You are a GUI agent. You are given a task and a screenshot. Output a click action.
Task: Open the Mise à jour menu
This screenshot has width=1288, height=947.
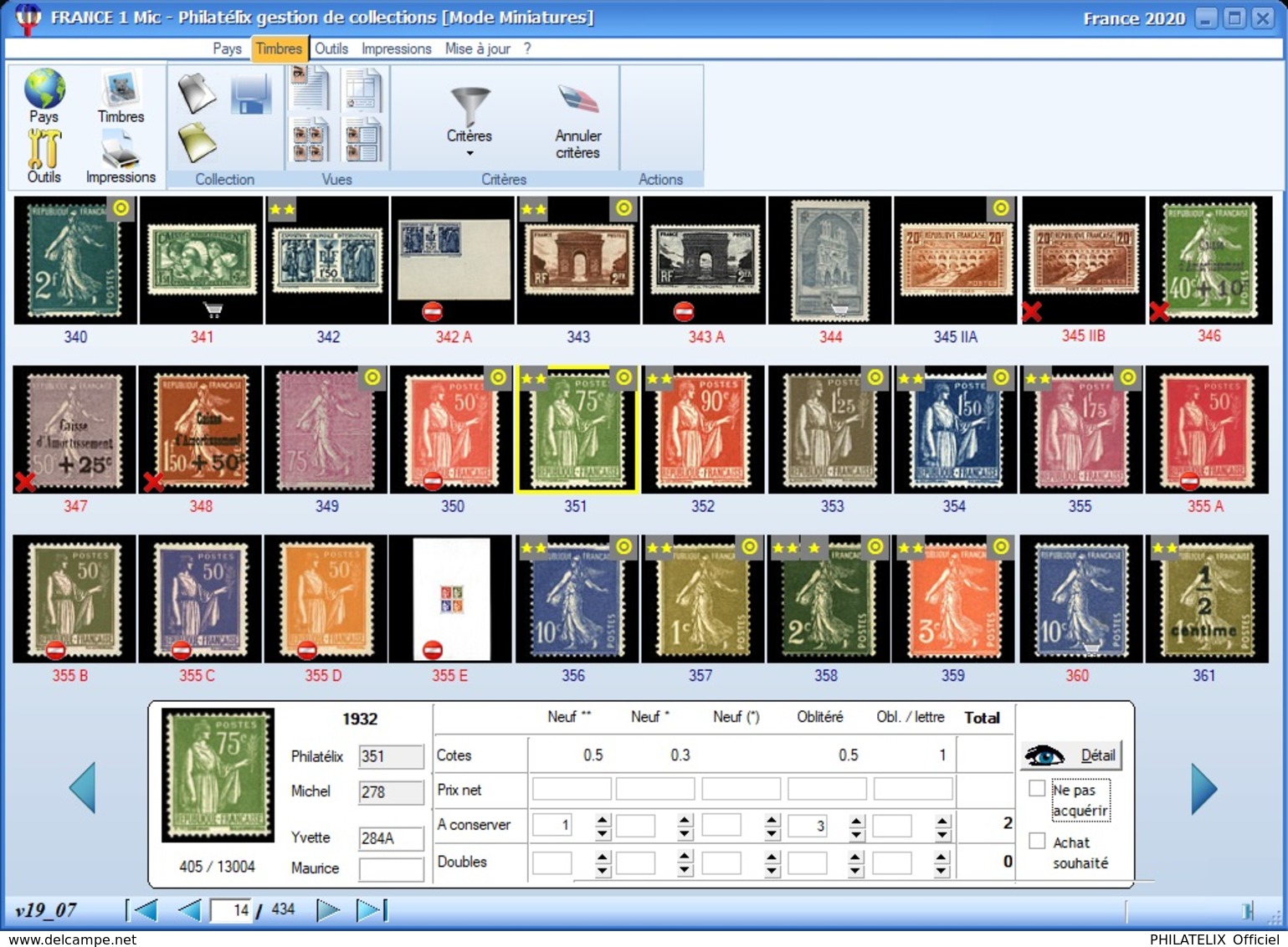pos(478,49)
